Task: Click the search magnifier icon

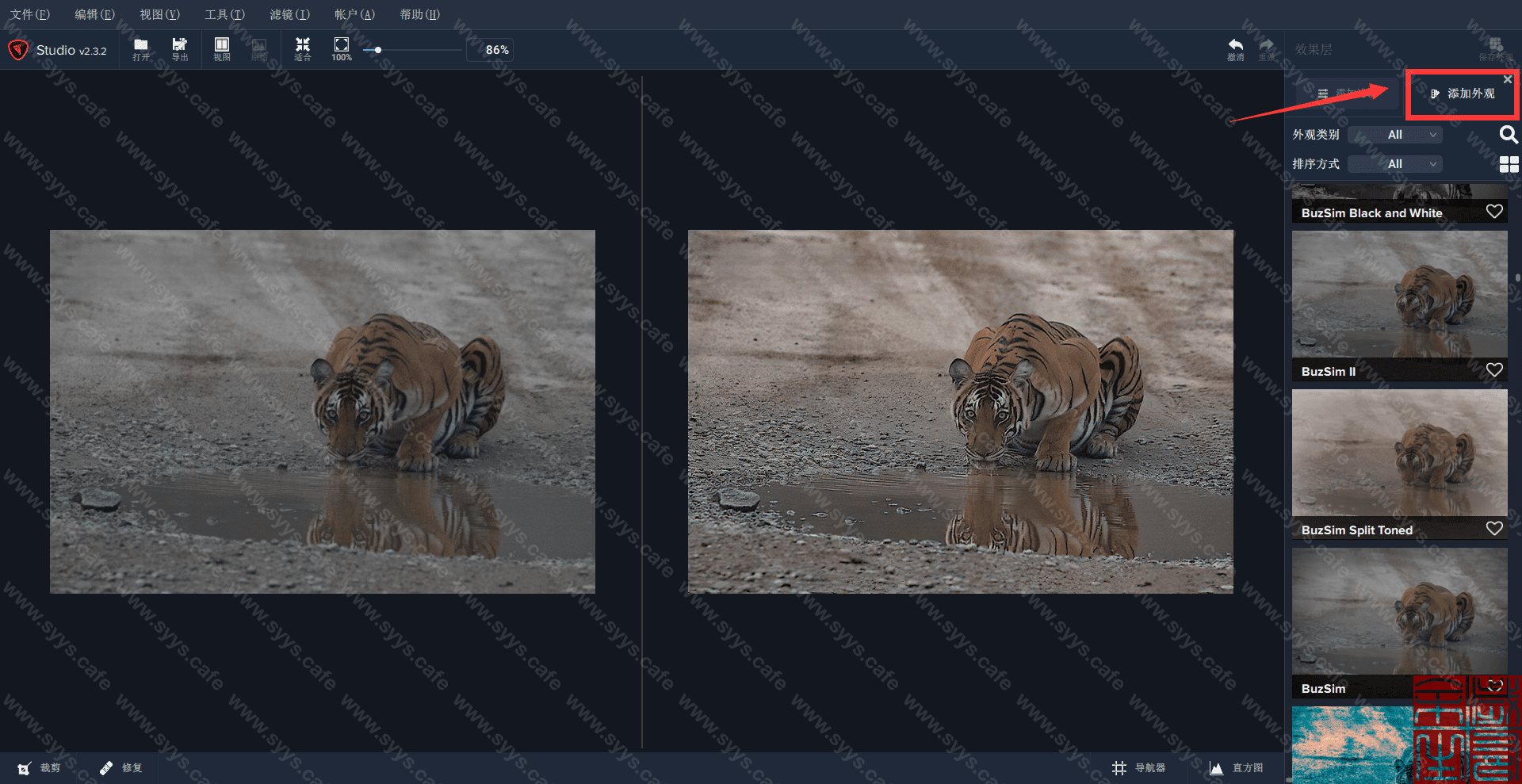Action: coord(1508,135)
